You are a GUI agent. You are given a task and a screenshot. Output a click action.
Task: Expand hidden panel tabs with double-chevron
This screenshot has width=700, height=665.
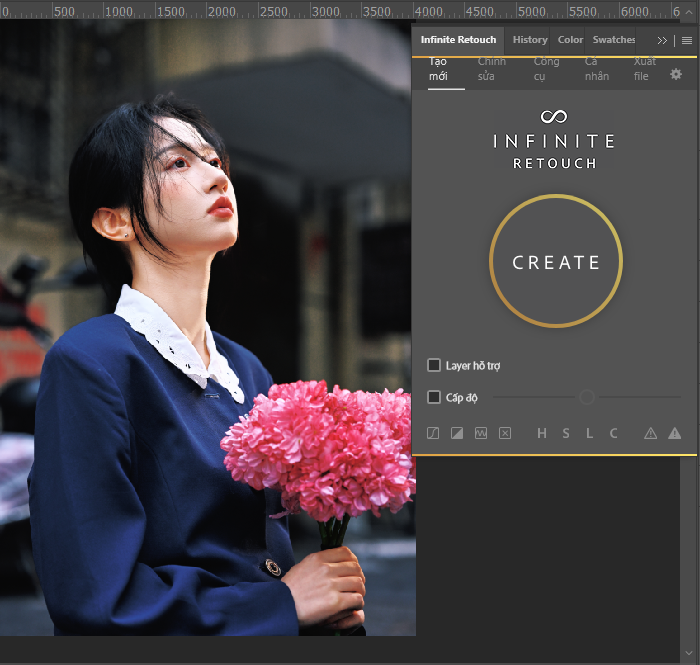click(662, 40)
